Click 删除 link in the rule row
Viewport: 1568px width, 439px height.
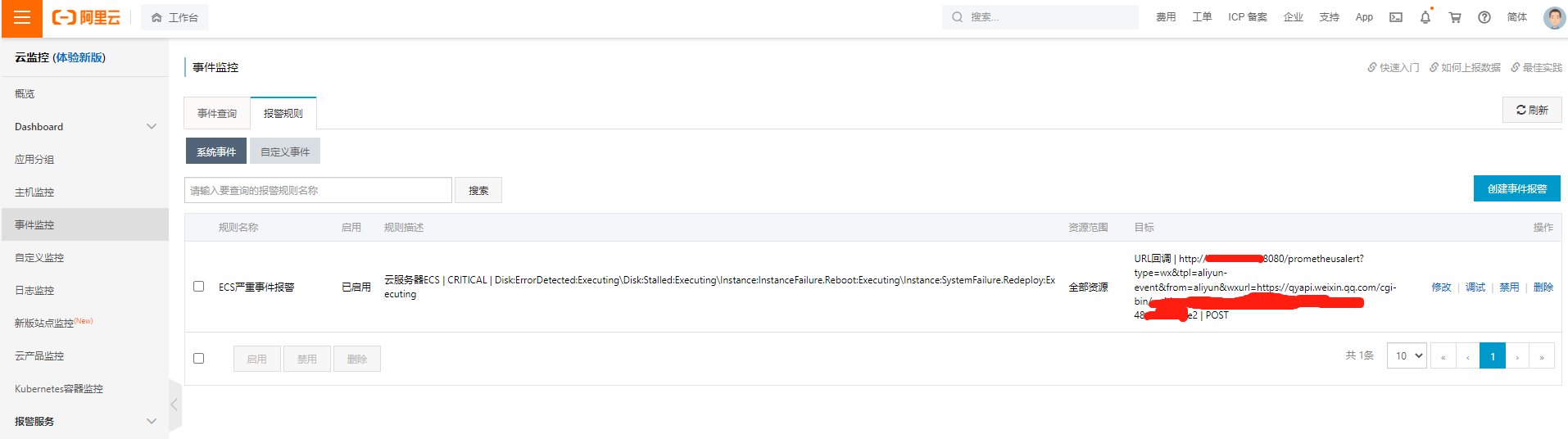pos(1543,287)
